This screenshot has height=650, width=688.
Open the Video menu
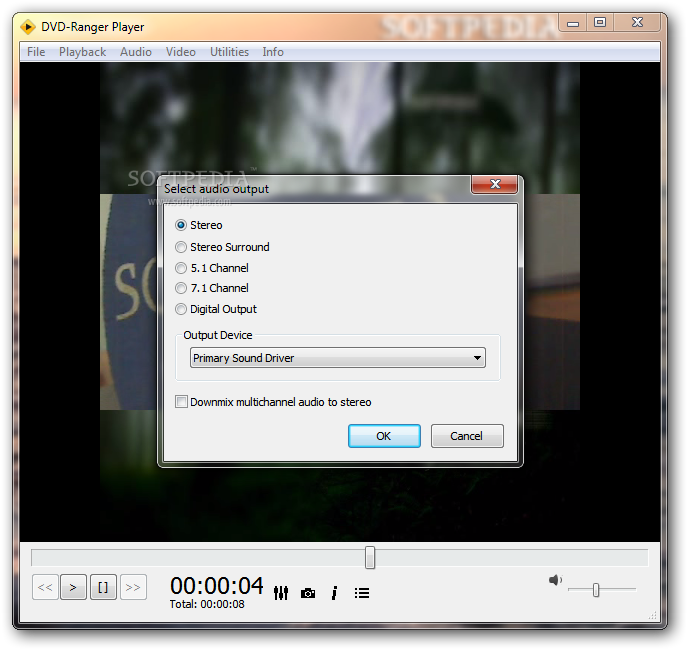(181, 52)
